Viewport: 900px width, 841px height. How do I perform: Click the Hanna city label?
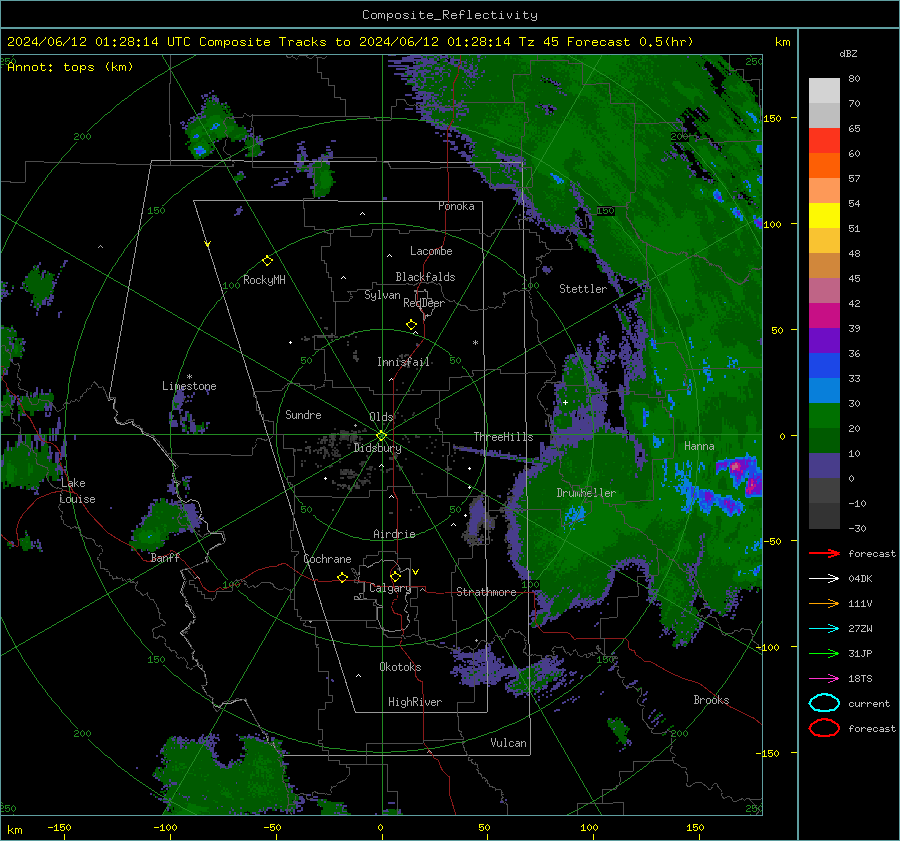699,446
